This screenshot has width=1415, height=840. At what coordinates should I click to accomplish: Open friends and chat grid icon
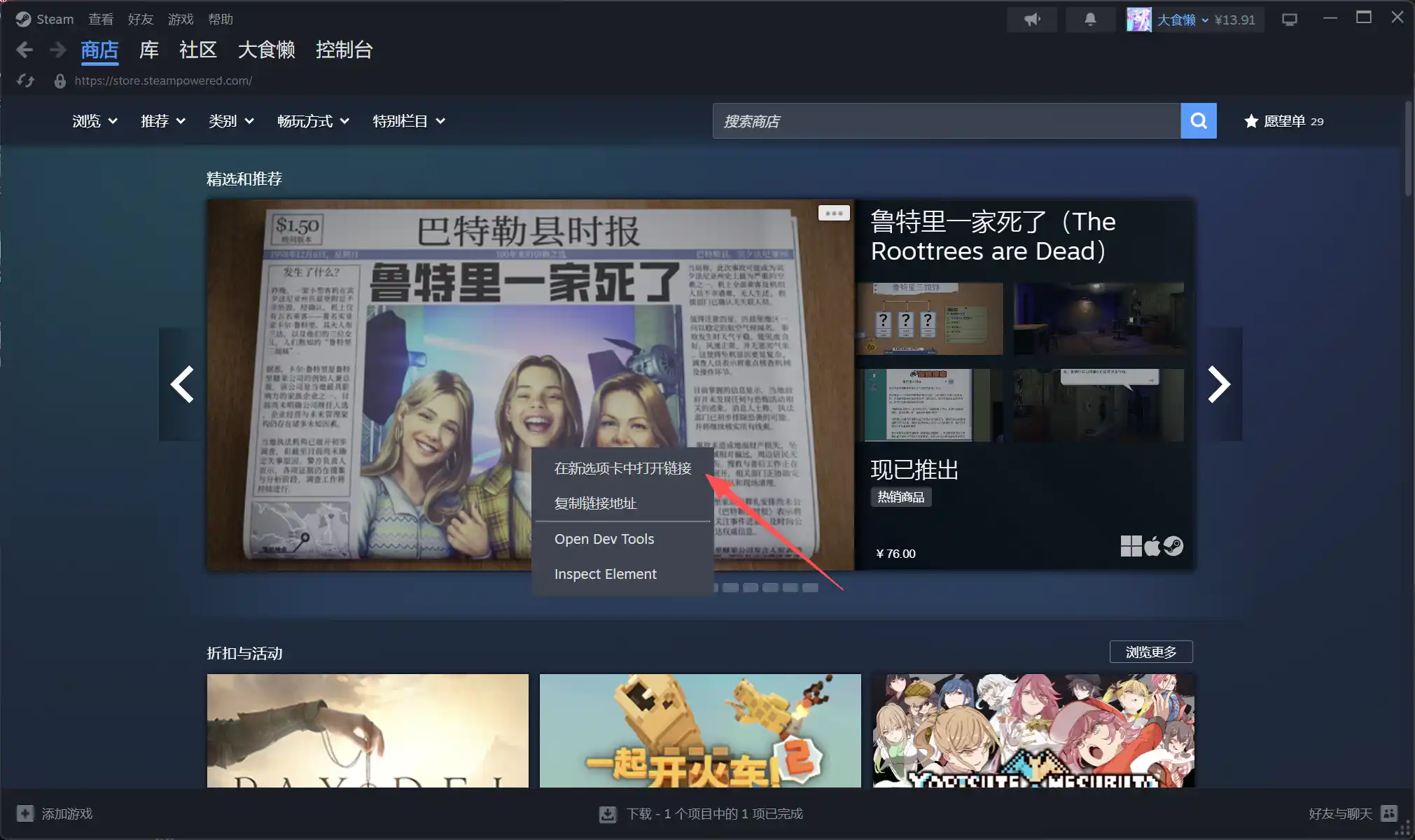(x=1389, y=813)
